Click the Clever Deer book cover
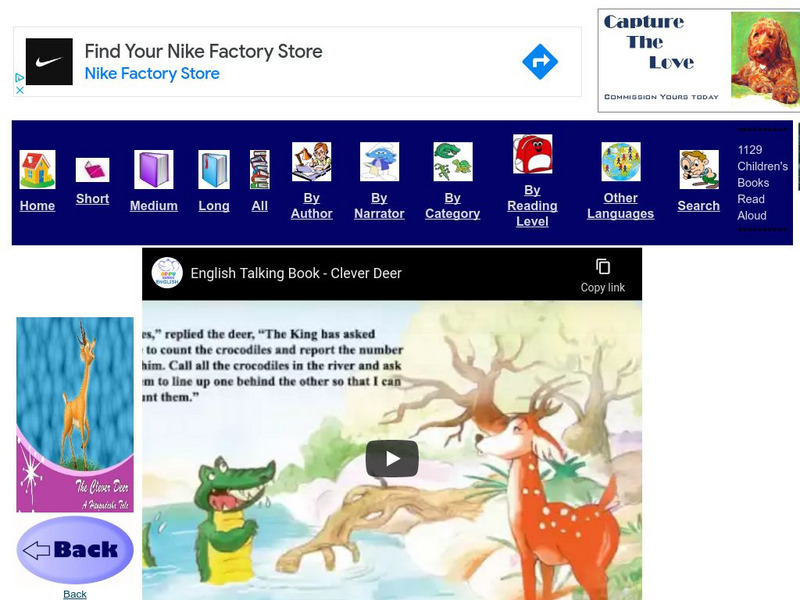The height and width of the screenshot is (600, 800). click(x=75, y=415)
